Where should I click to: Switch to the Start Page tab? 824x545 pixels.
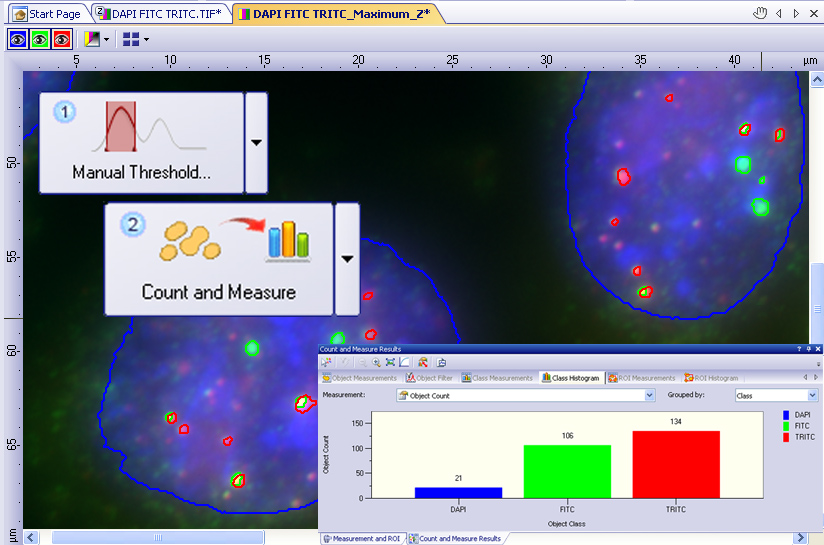click(x=47, y=14)
